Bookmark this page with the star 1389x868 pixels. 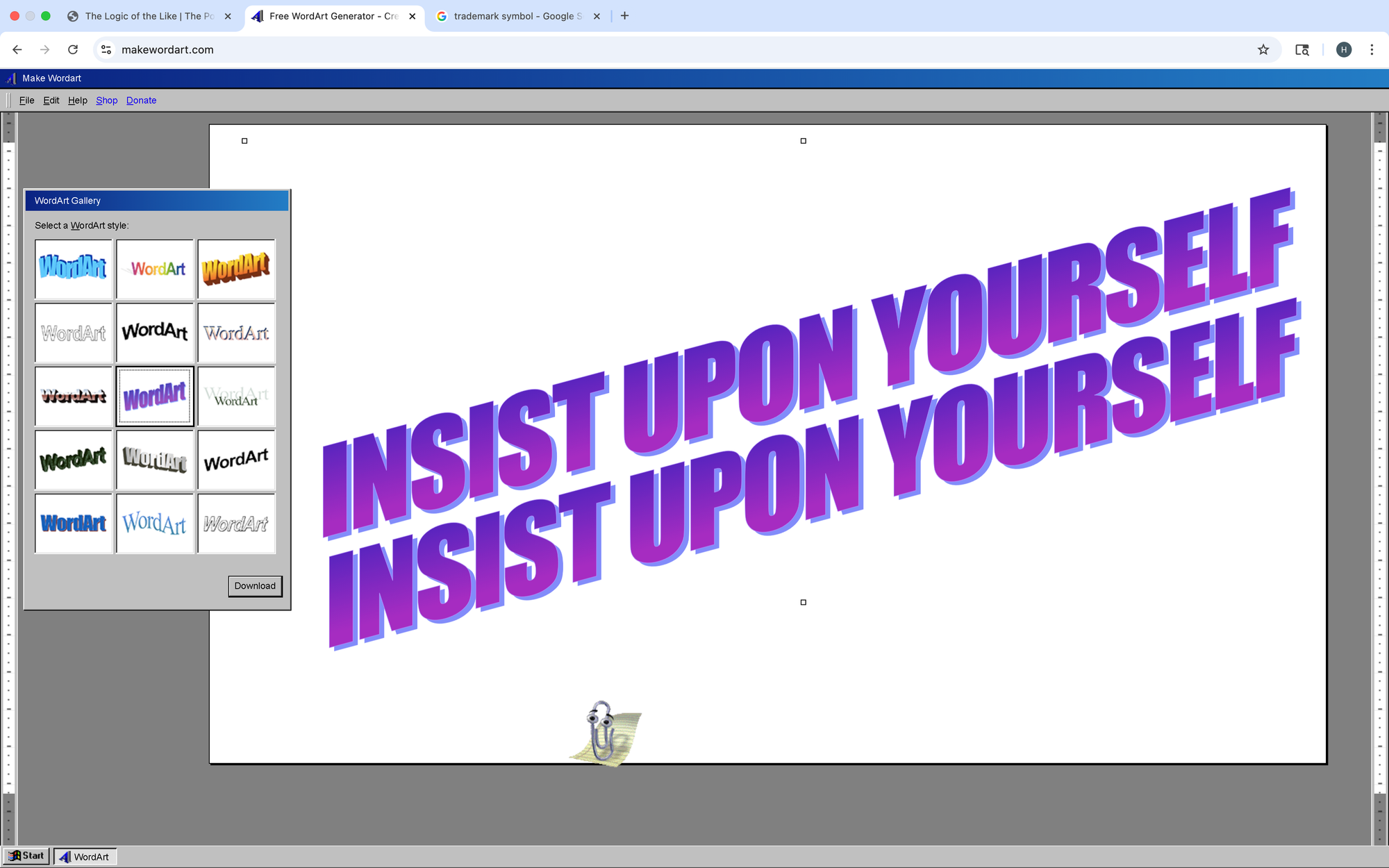[1263, 49]
